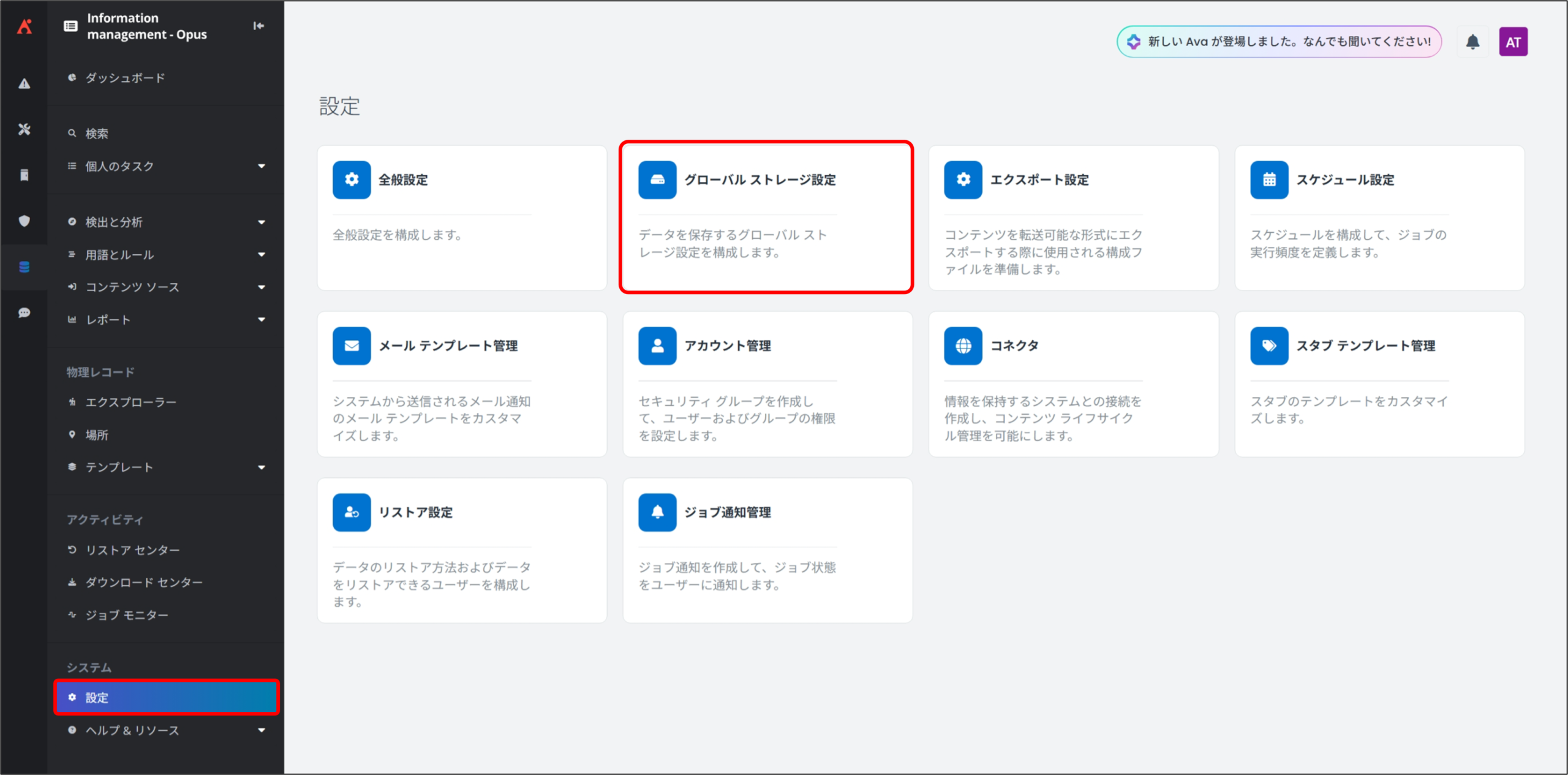This screenshot has width=1568, height=775.
Task: Click the chat bubble rail icon
Action: coord(24,313)
